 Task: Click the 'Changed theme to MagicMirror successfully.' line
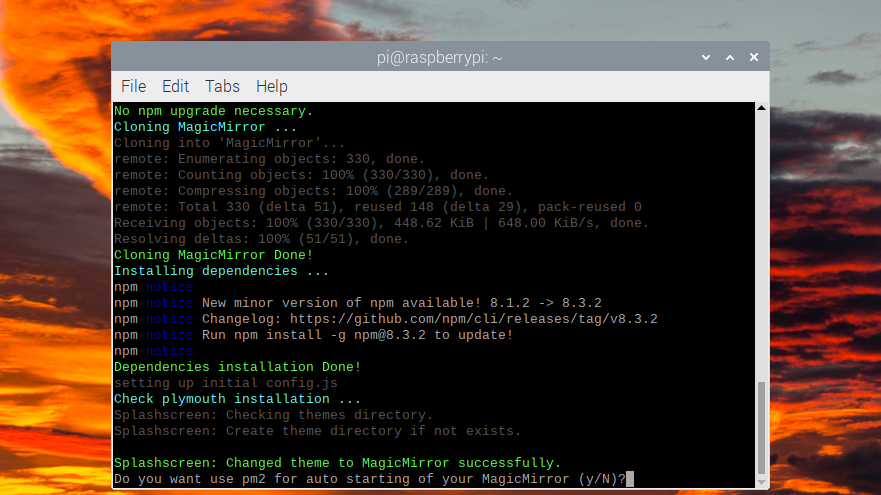coord(338,464)
